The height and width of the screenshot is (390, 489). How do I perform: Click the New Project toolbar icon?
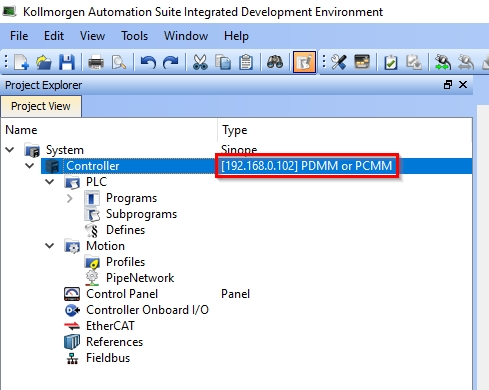click(21, 62)
